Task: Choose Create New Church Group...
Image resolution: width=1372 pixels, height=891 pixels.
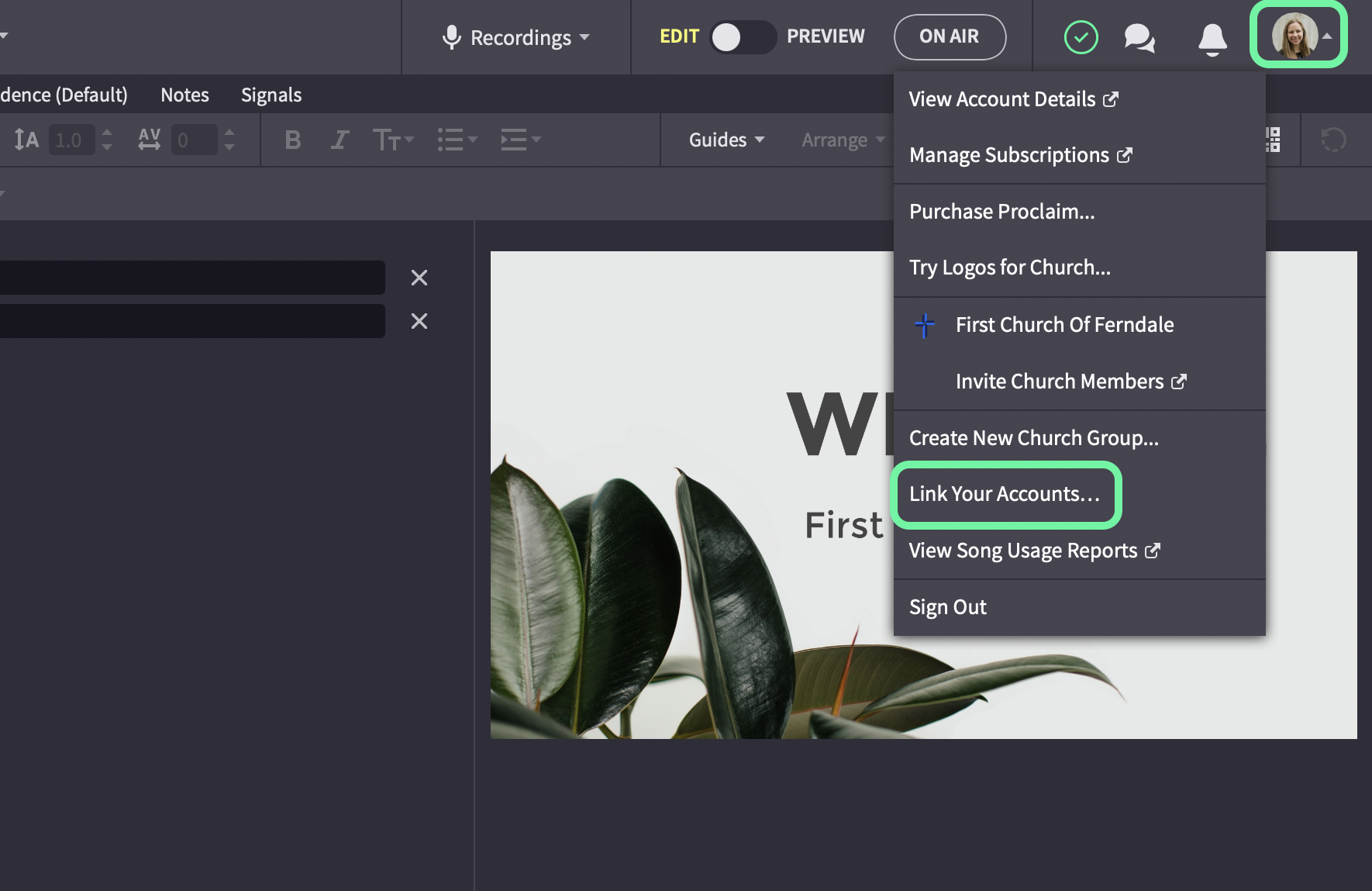Action: pos(1079,438)
